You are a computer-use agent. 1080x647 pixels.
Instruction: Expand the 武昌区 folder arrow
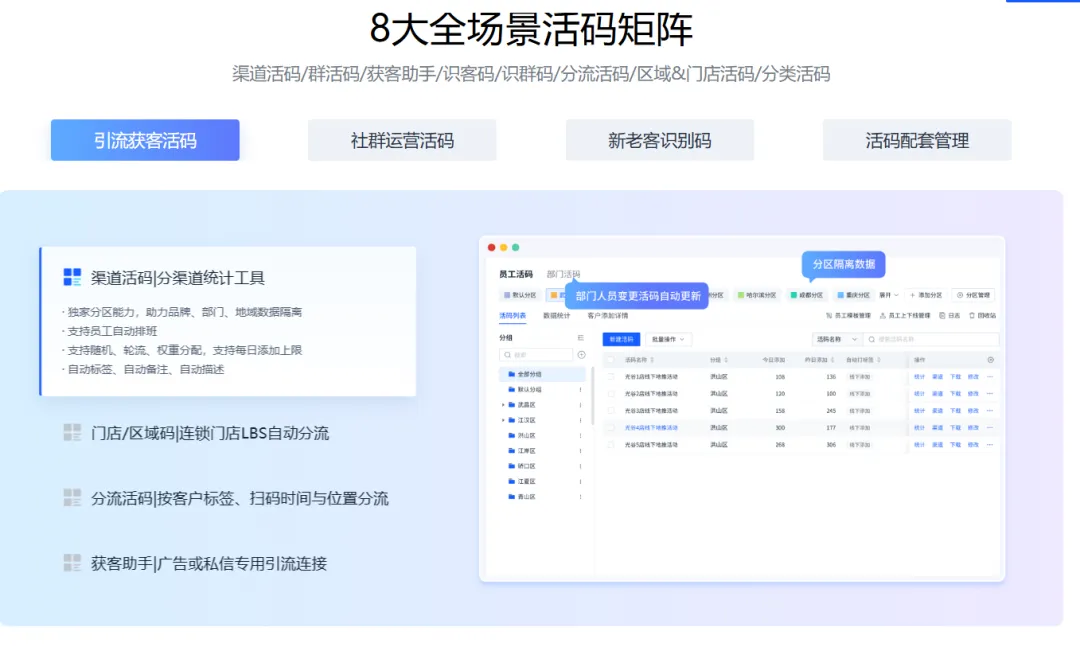[503, 405]
